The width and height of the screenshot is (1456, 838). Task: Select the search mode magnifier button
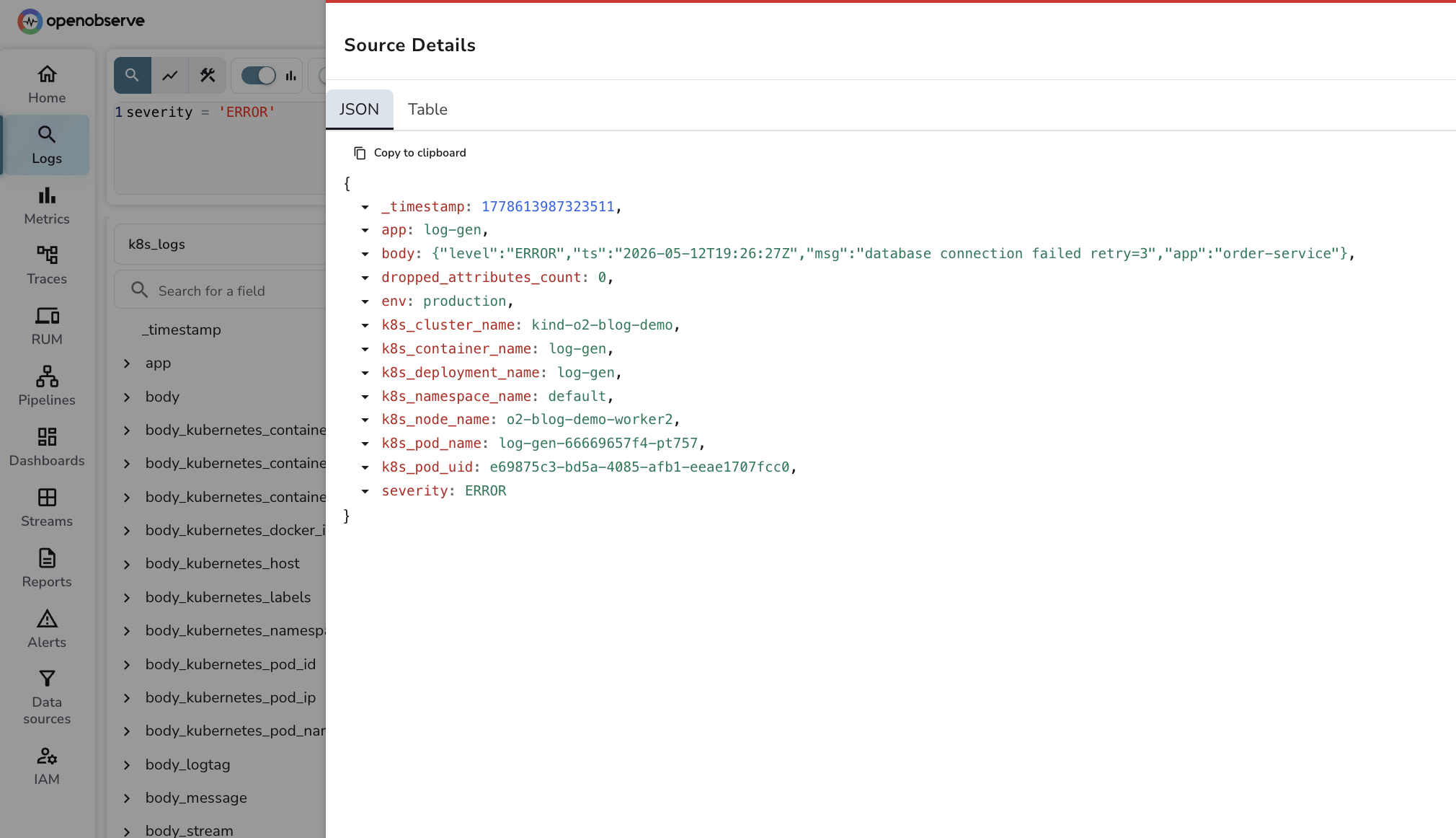click(132, 75)
